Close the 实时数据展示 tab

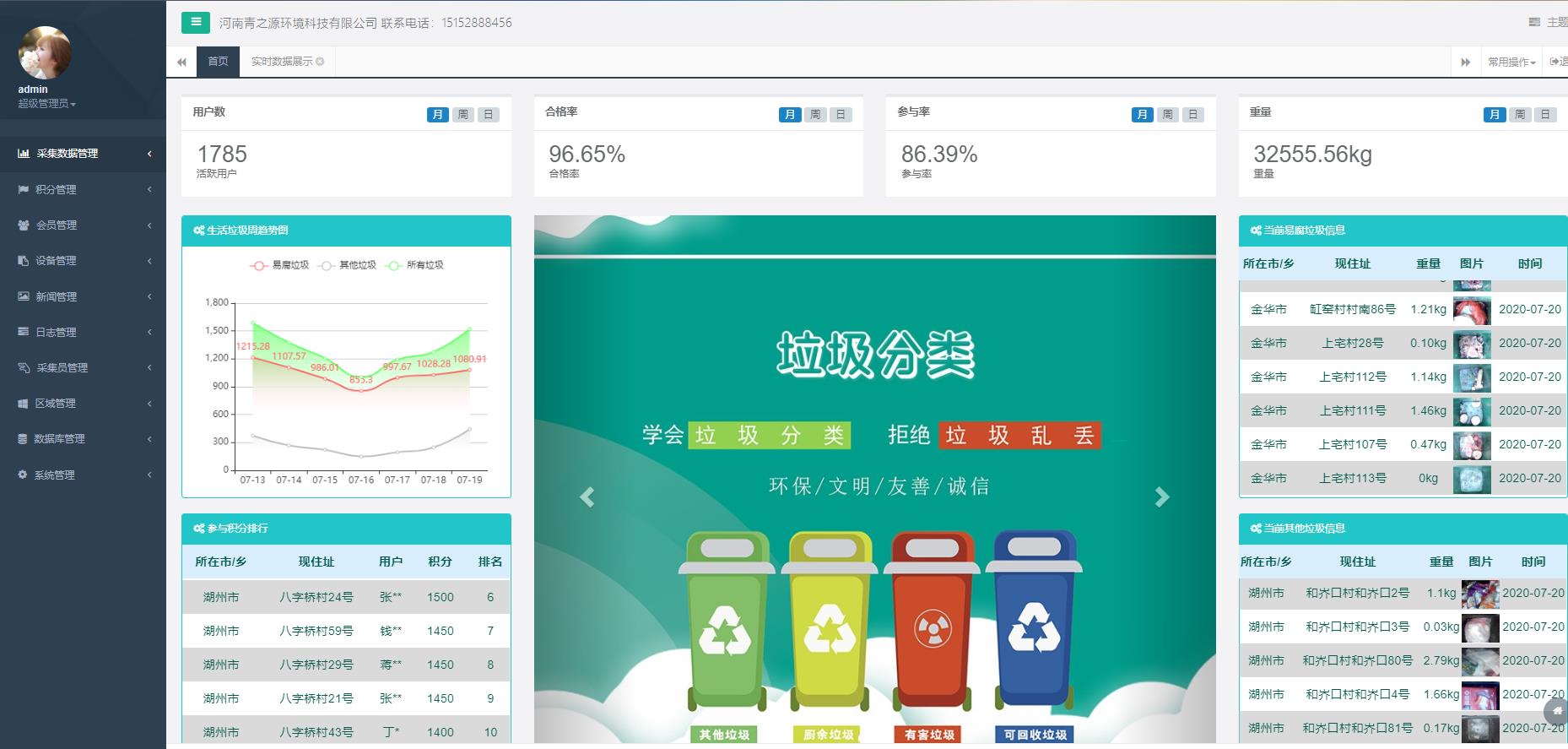(320, 62)
